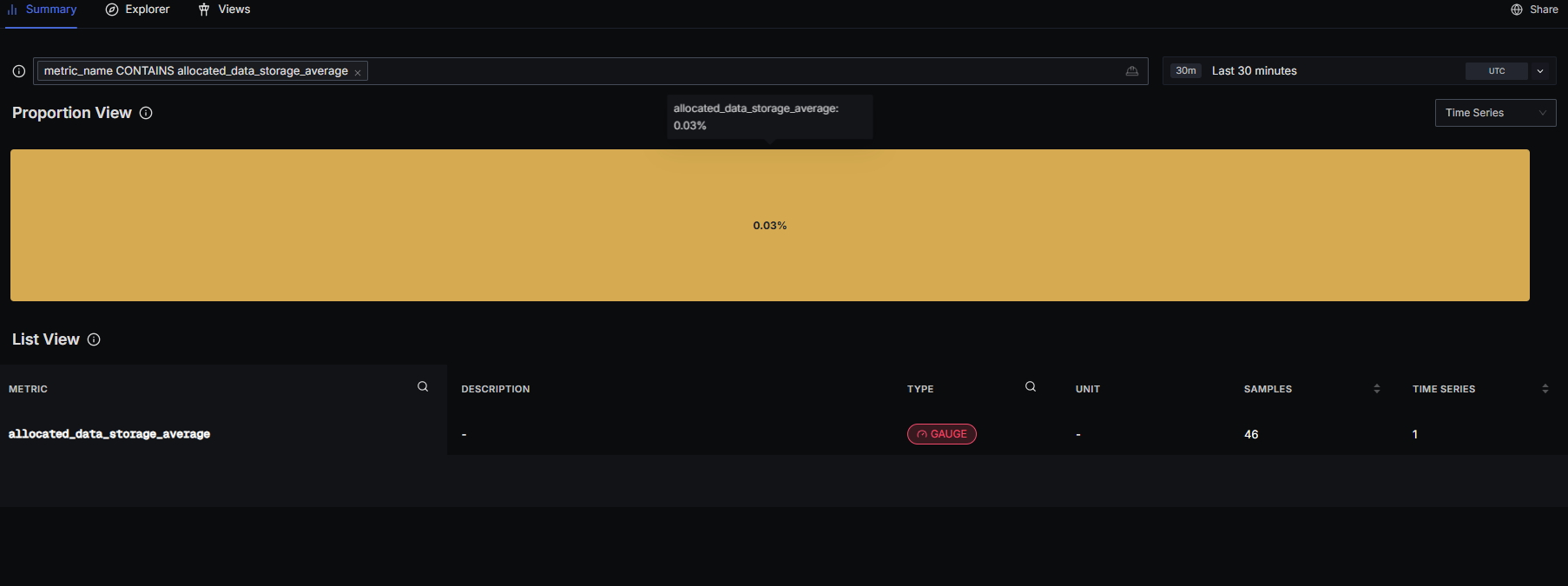Screen dimensions: 1568x586
Task: Open the Time Series dropdown
Action: 1494,113
